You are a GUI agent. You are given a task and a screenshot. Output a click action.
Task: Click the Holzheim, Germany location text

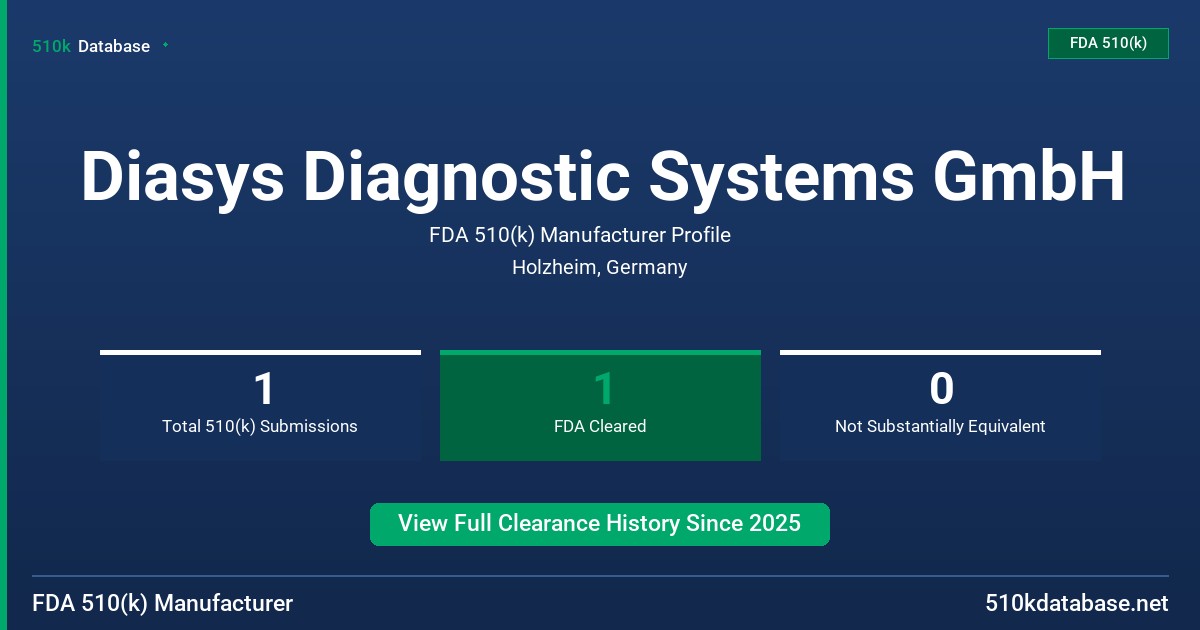coord(600,268)
